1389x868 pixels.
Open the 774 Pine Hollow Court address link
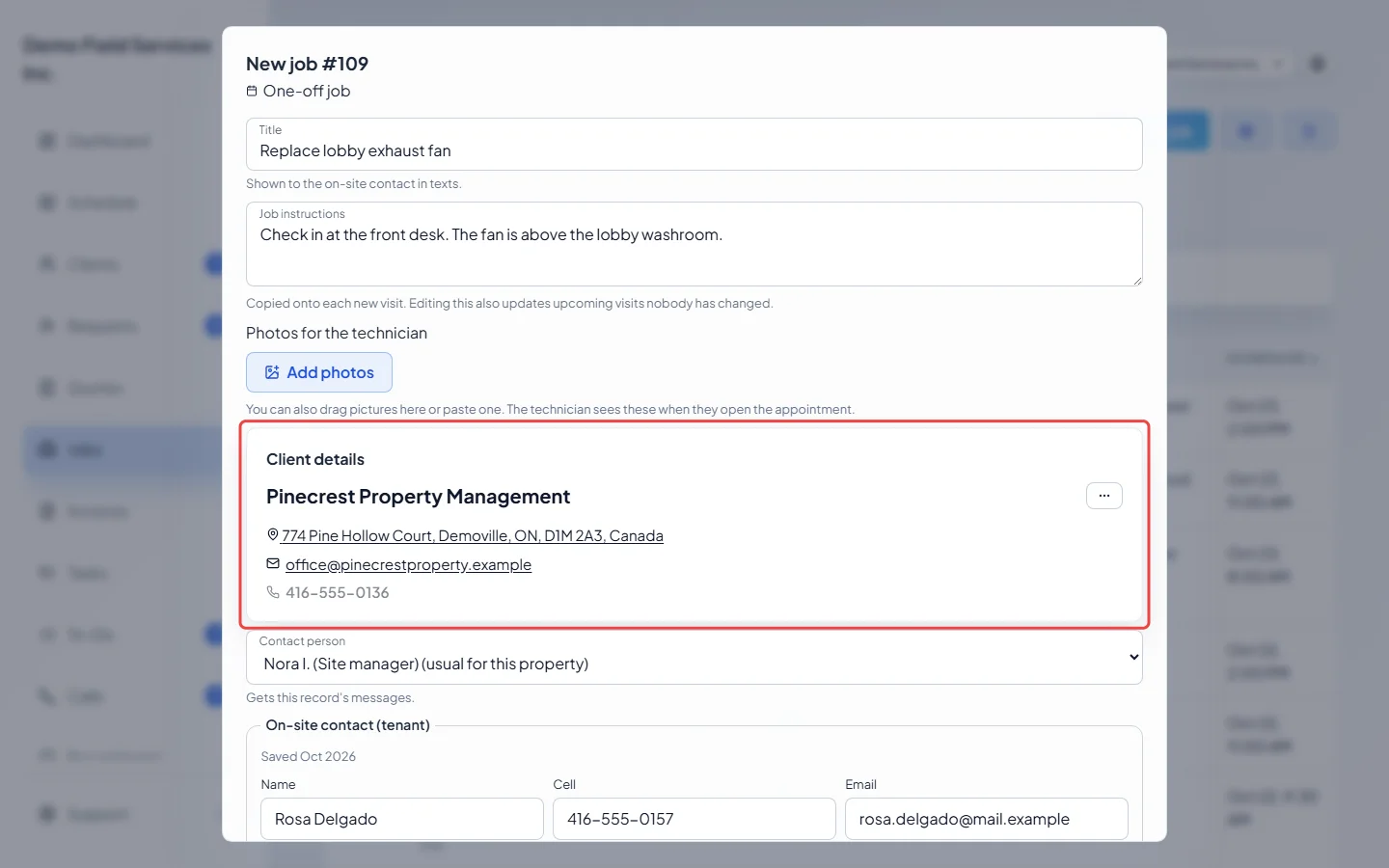coord(473,536)
